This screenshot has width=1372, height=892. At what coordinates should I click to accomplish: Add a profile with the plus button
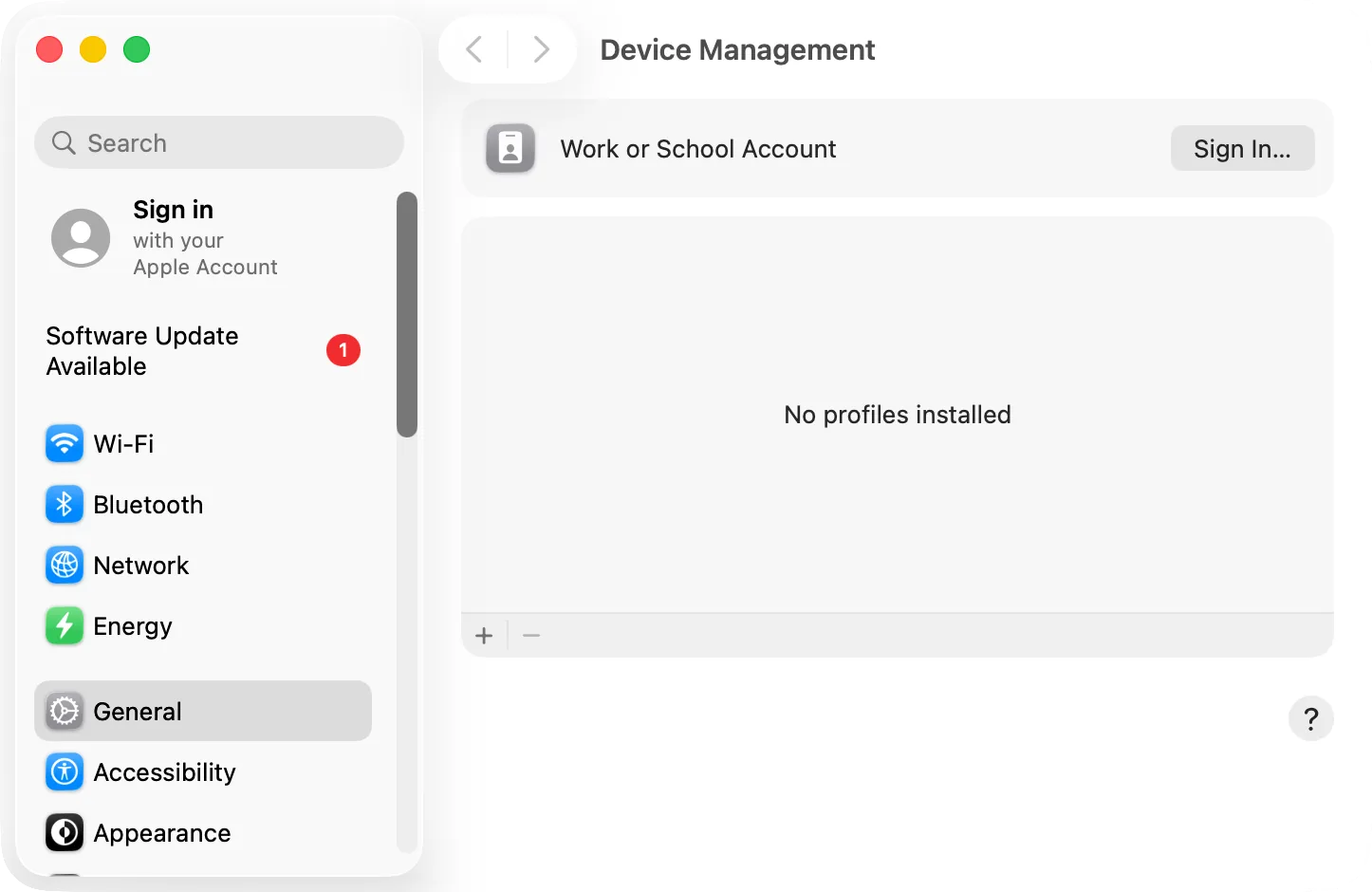(x=484, y=635)
